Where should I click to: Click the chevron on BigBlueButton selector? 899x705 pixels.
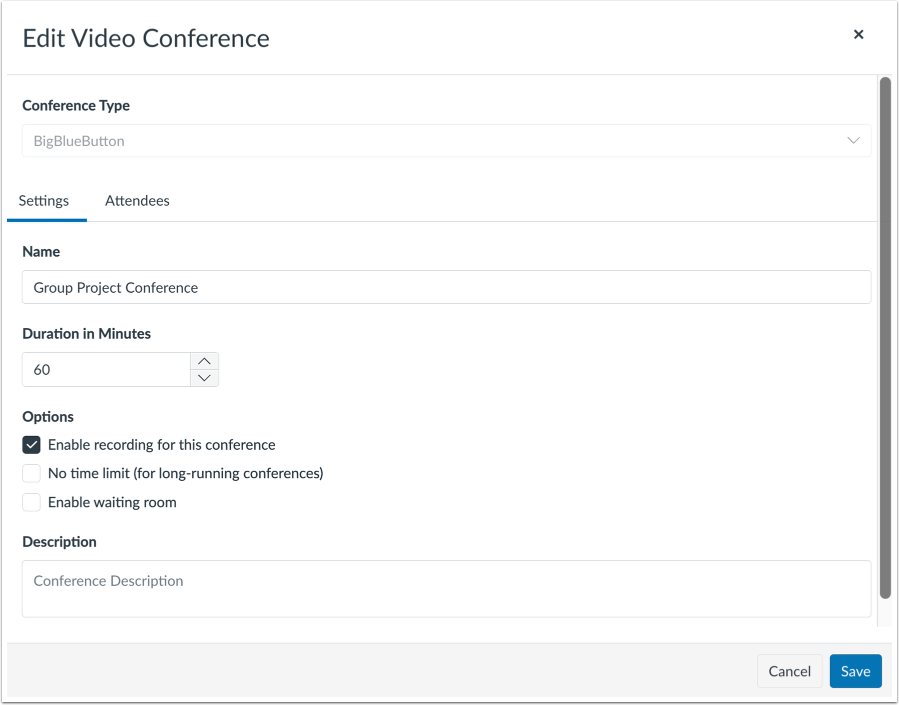click(855, 140)
